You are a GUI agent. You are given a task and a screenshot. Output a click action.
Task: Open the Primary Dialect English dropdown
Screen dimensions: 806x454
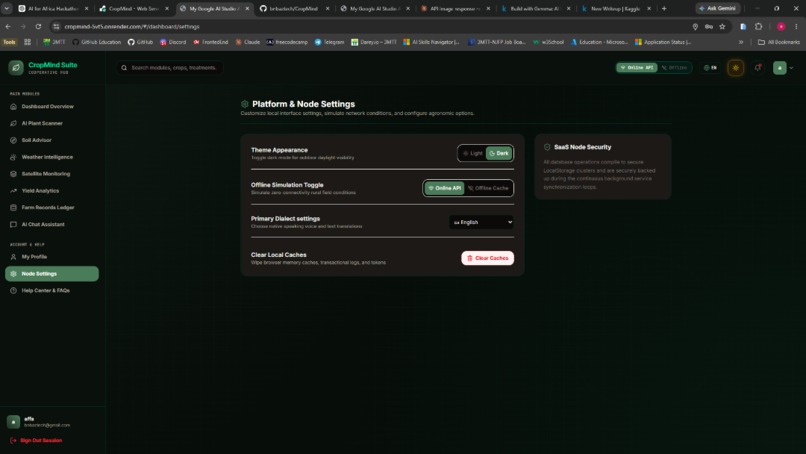coord(482,222)
